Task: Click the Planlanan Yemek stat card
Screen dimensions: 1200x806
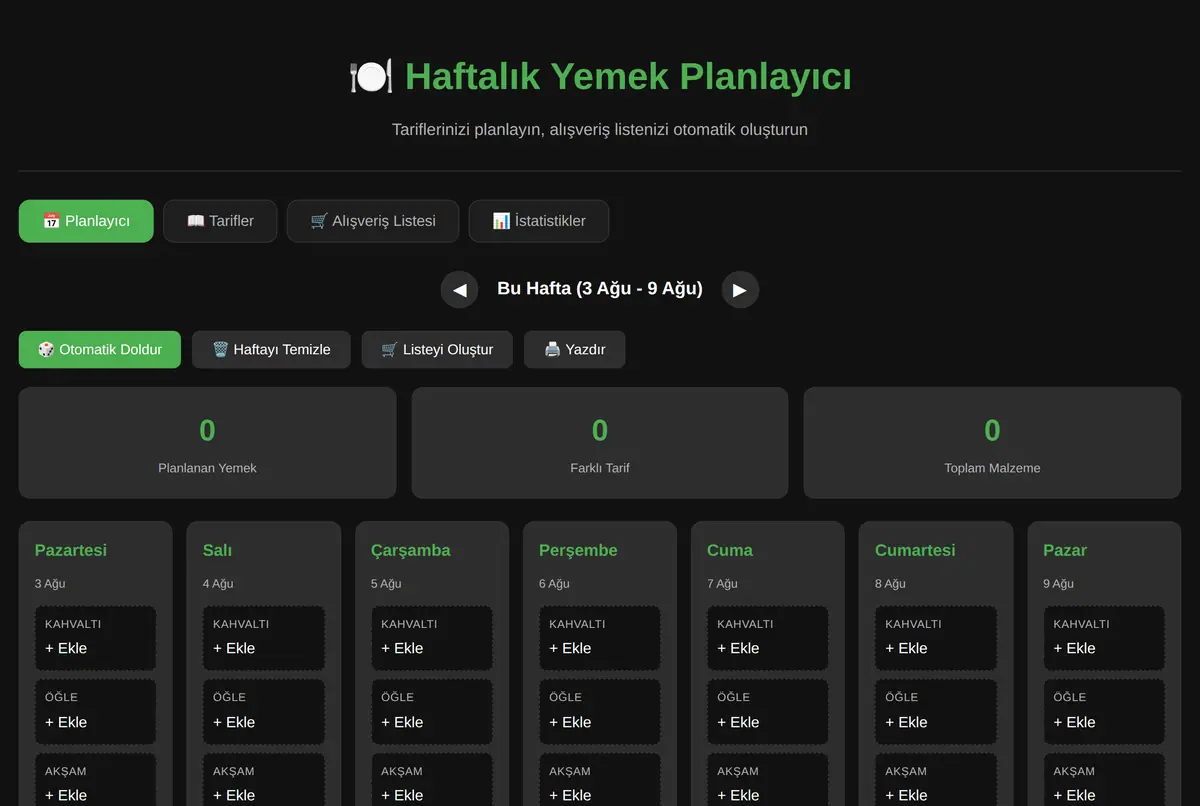Action: [207, 443]
